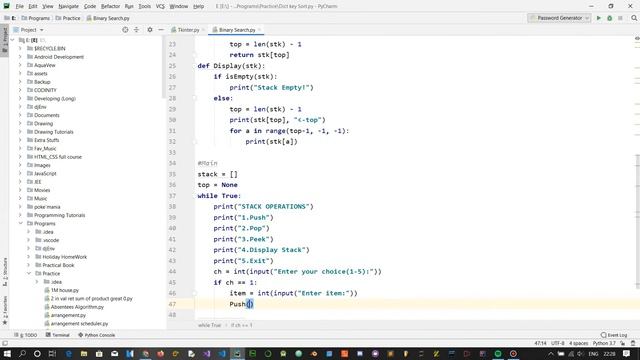
Task: Open Windows taskbar search
Action: tap(22, 353)
